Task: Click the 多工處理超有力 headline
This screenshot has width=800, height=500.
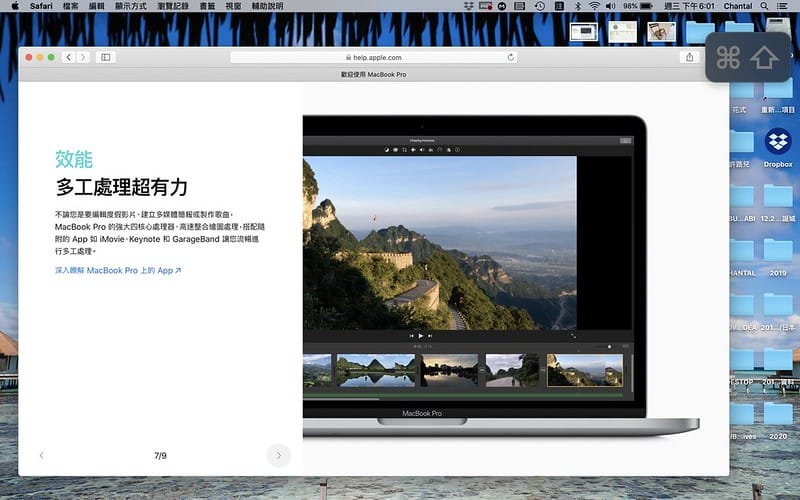Action: 121,187
